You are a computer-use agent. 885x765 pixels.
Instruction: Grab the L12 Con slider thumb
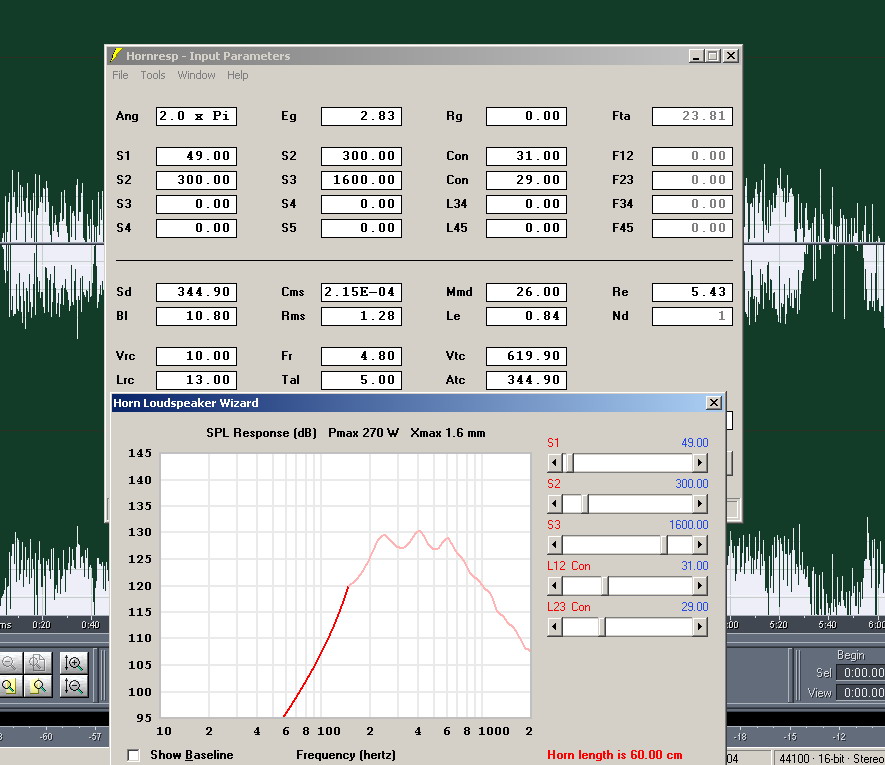click(604, 586)
